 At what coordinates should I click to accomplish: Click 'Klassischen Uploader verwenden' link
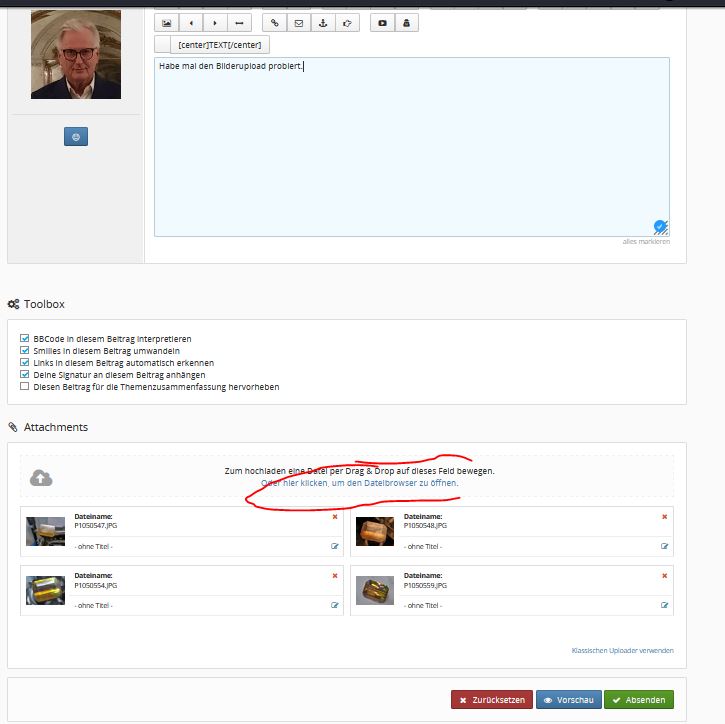click(622, 650)
